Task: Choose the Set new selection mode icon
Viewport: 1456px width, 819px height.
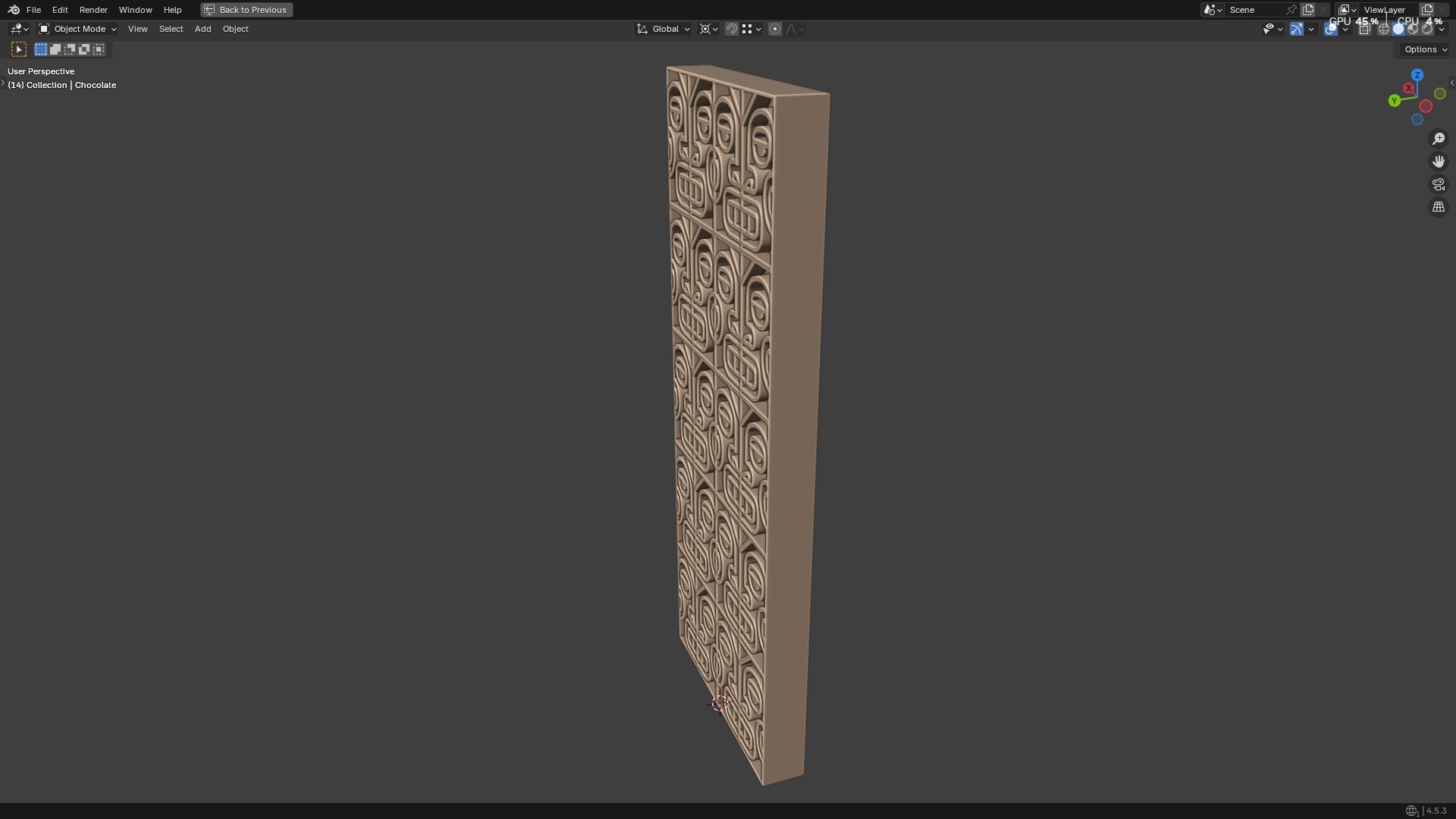Action: point(41,49)
